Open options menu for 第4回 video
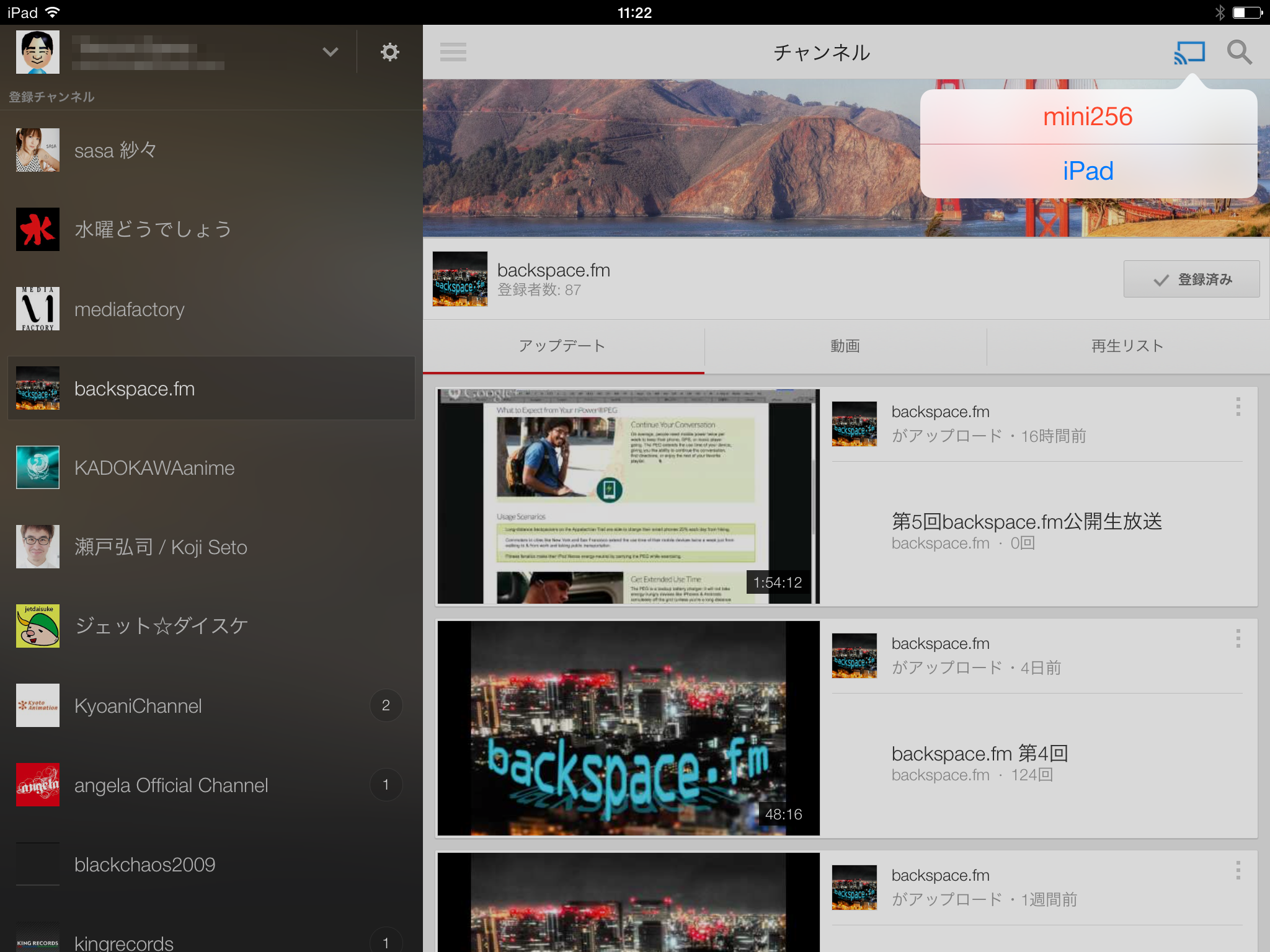This screenshot has height=952, width=1270. [1238, 638]
